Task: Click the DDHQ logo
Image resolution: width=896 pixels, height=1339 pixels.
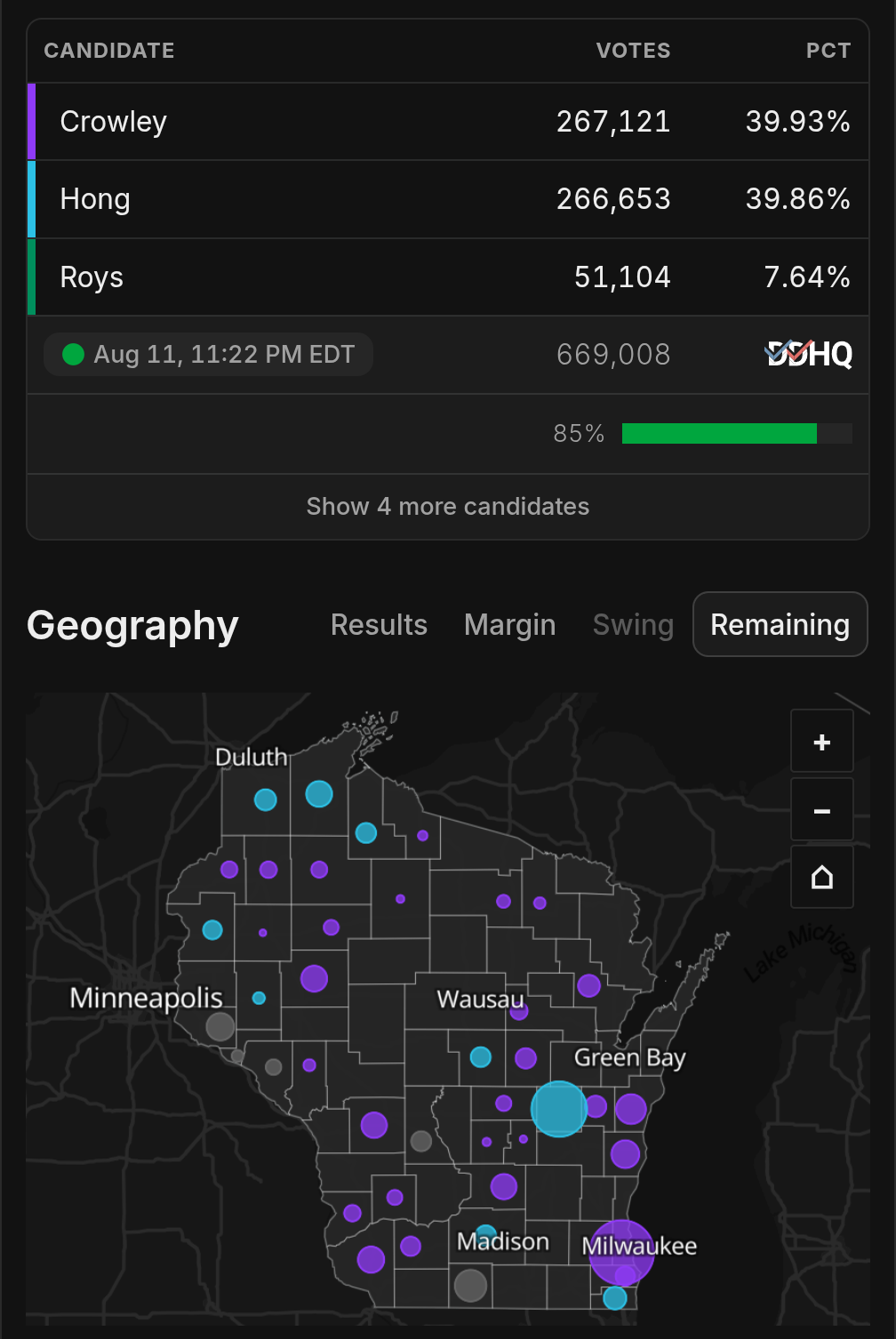Action: point(809,354)
